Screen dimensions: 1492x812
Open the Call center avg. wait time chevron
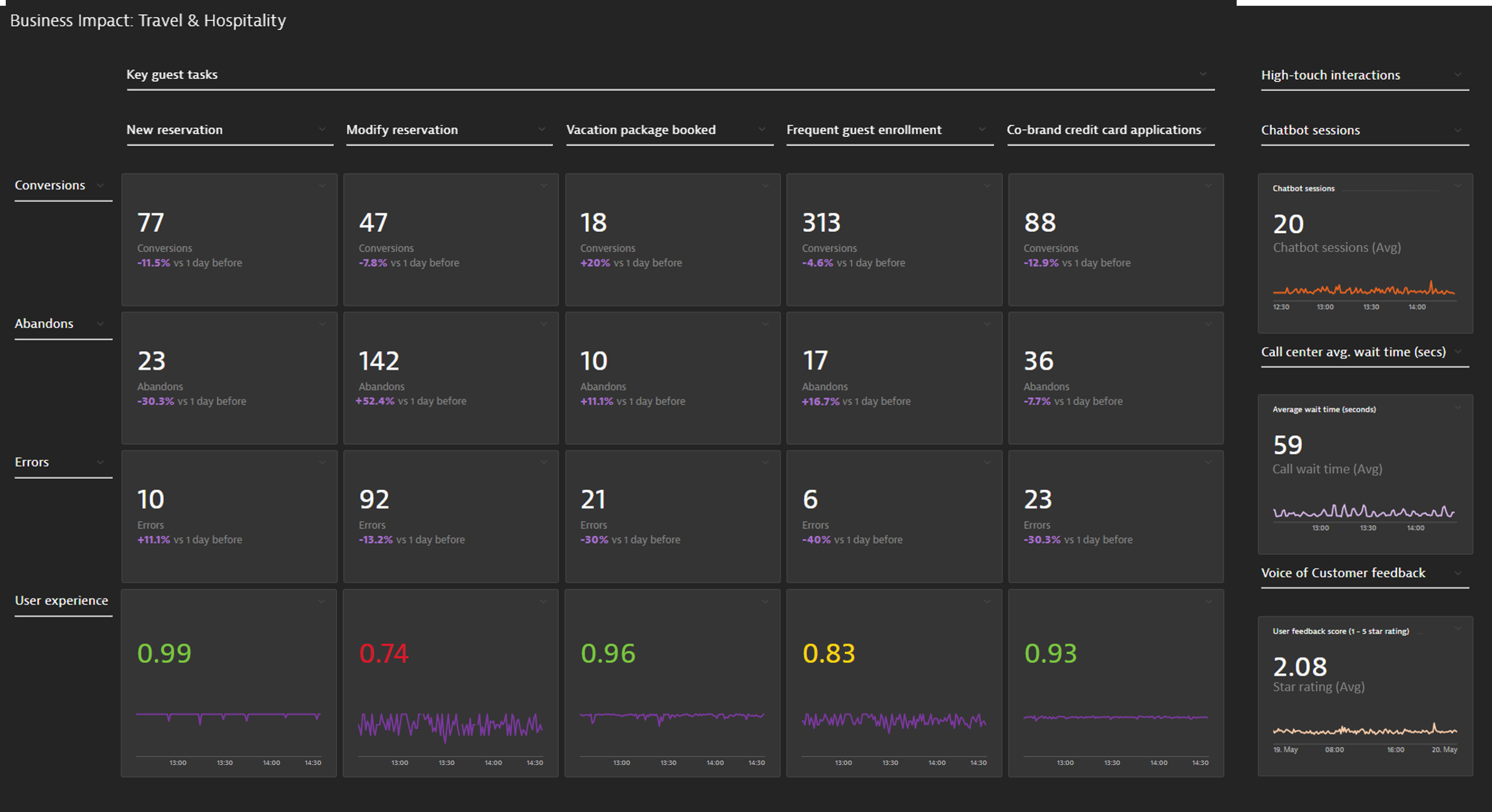point(1458,351)
